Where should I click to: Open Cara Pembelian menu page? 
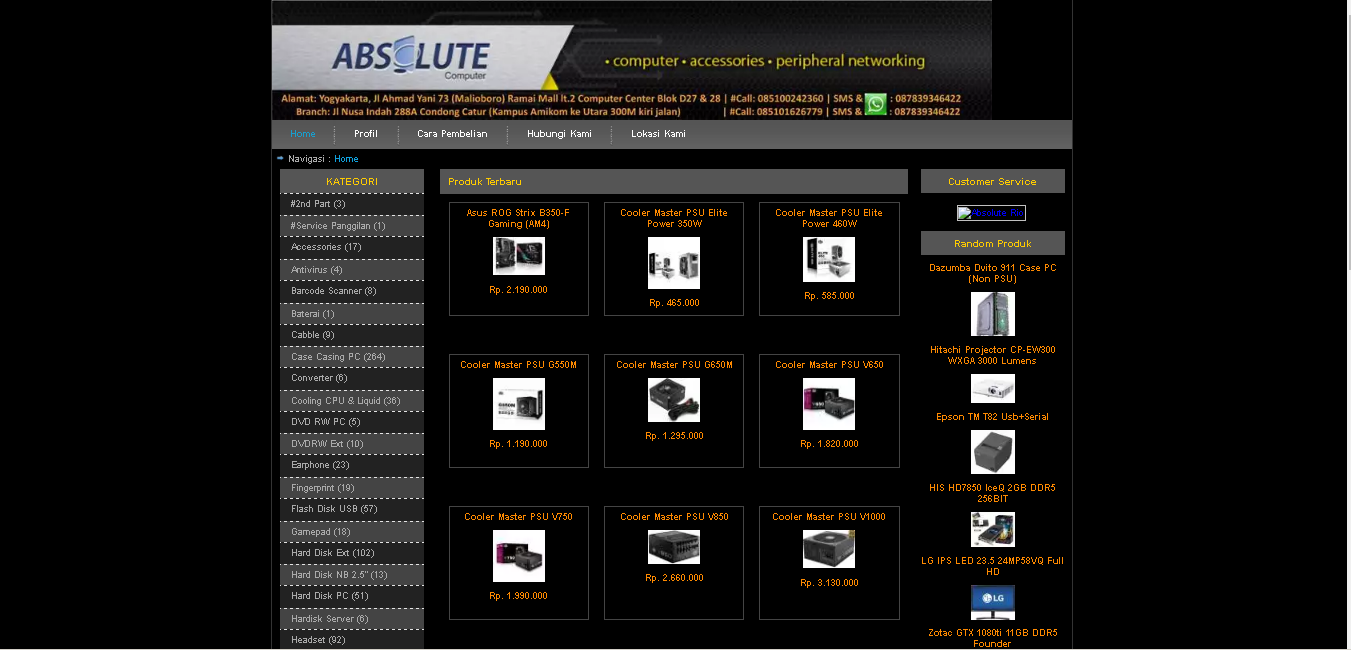(452, 134)
